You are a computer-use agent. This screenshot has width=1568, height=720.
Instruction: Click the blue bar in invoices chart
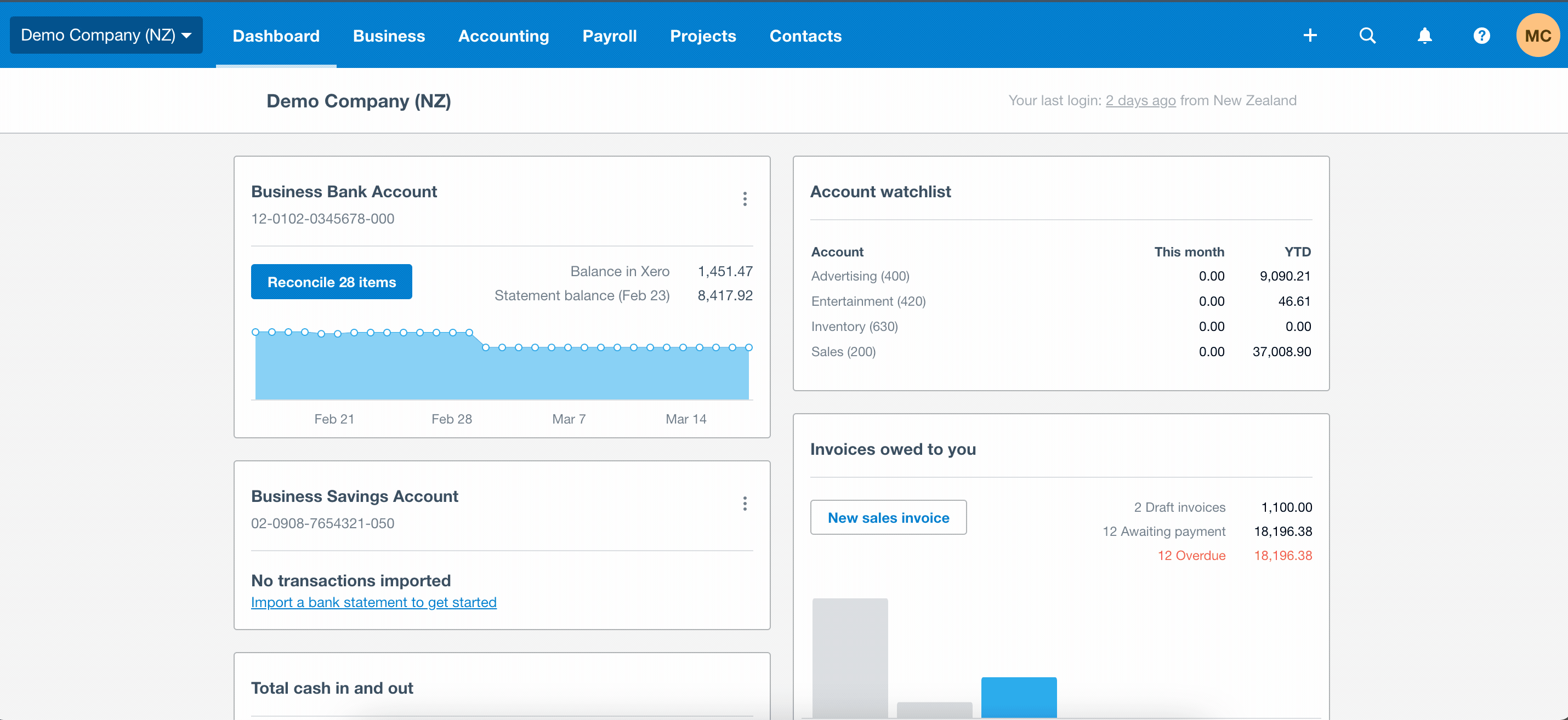pyautogui.click(x=1018, y=698)
